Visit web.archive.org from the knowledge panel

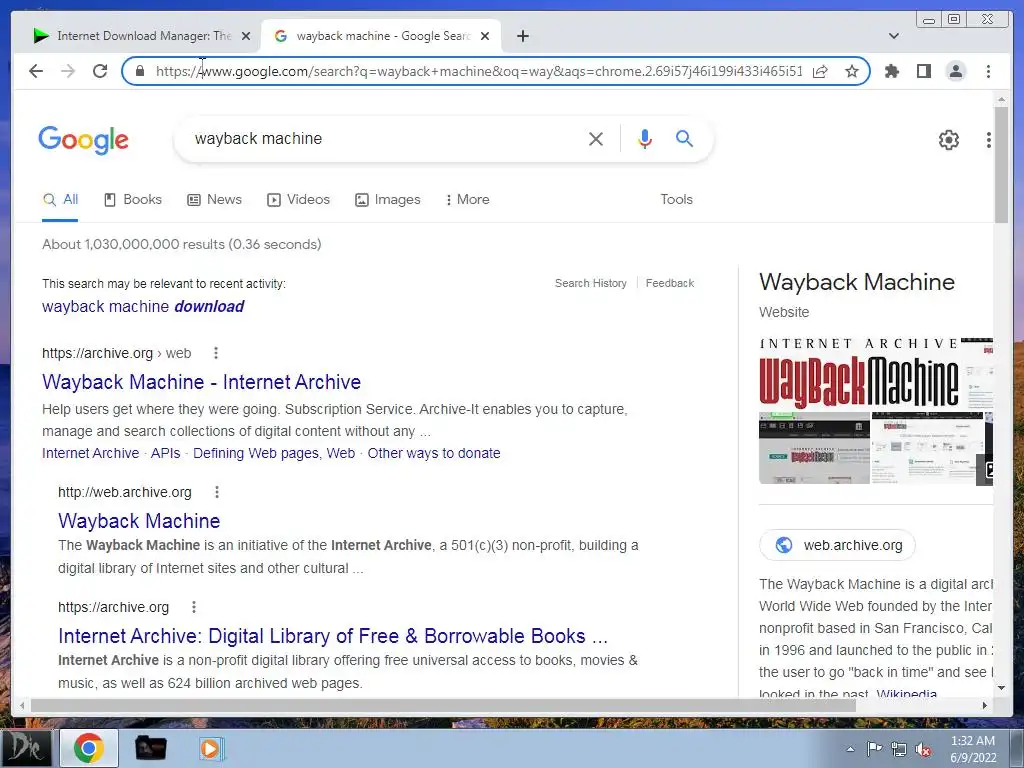pos(837,545)
